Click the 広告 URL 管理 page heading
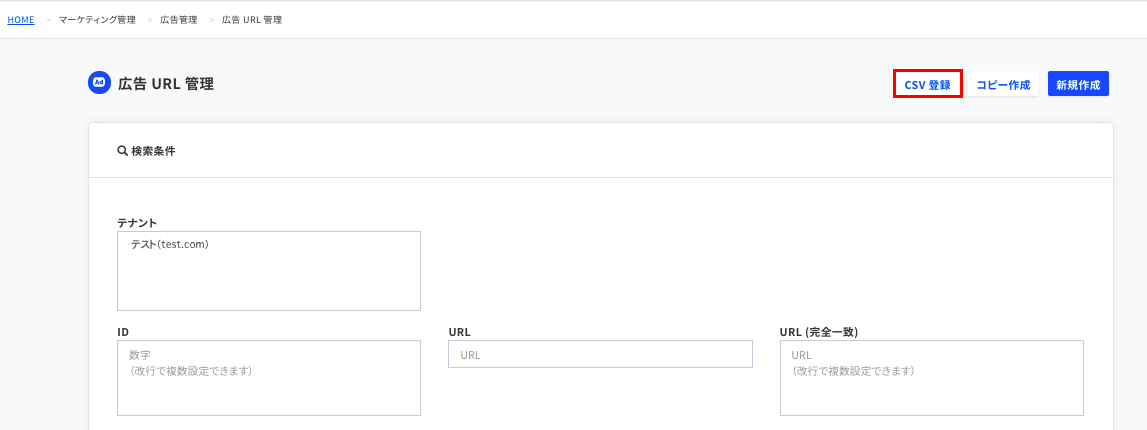 coord(165,84)
